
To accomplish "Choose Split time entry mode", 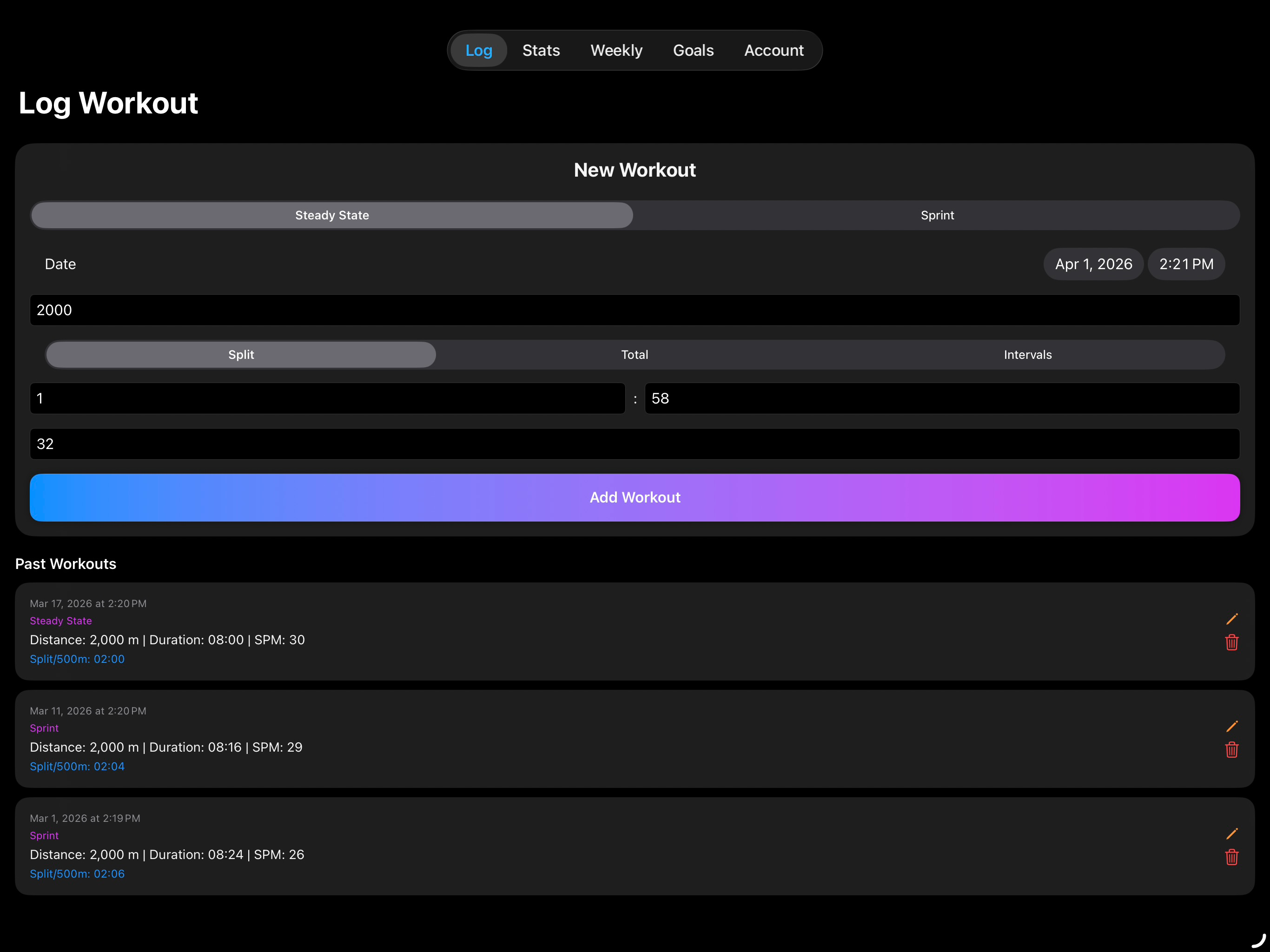I will [241, 355].
